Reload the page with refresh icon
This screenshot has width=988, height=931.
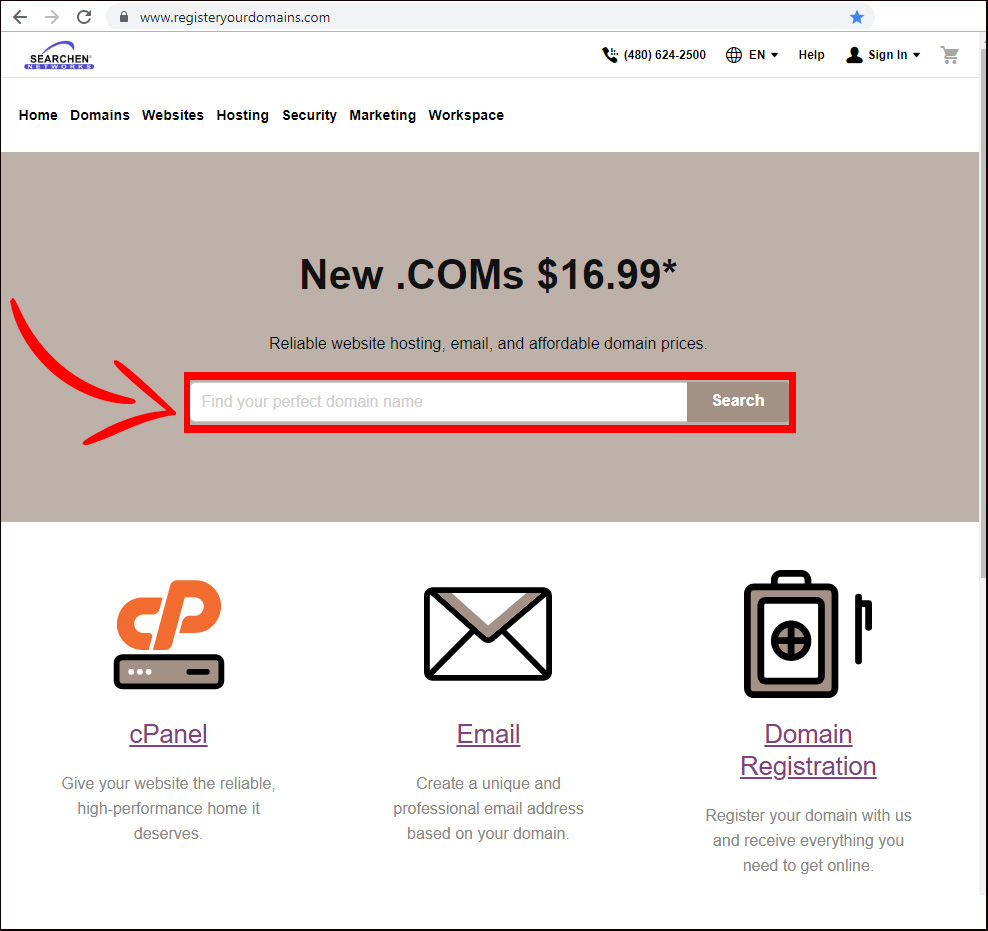(84, 17)
